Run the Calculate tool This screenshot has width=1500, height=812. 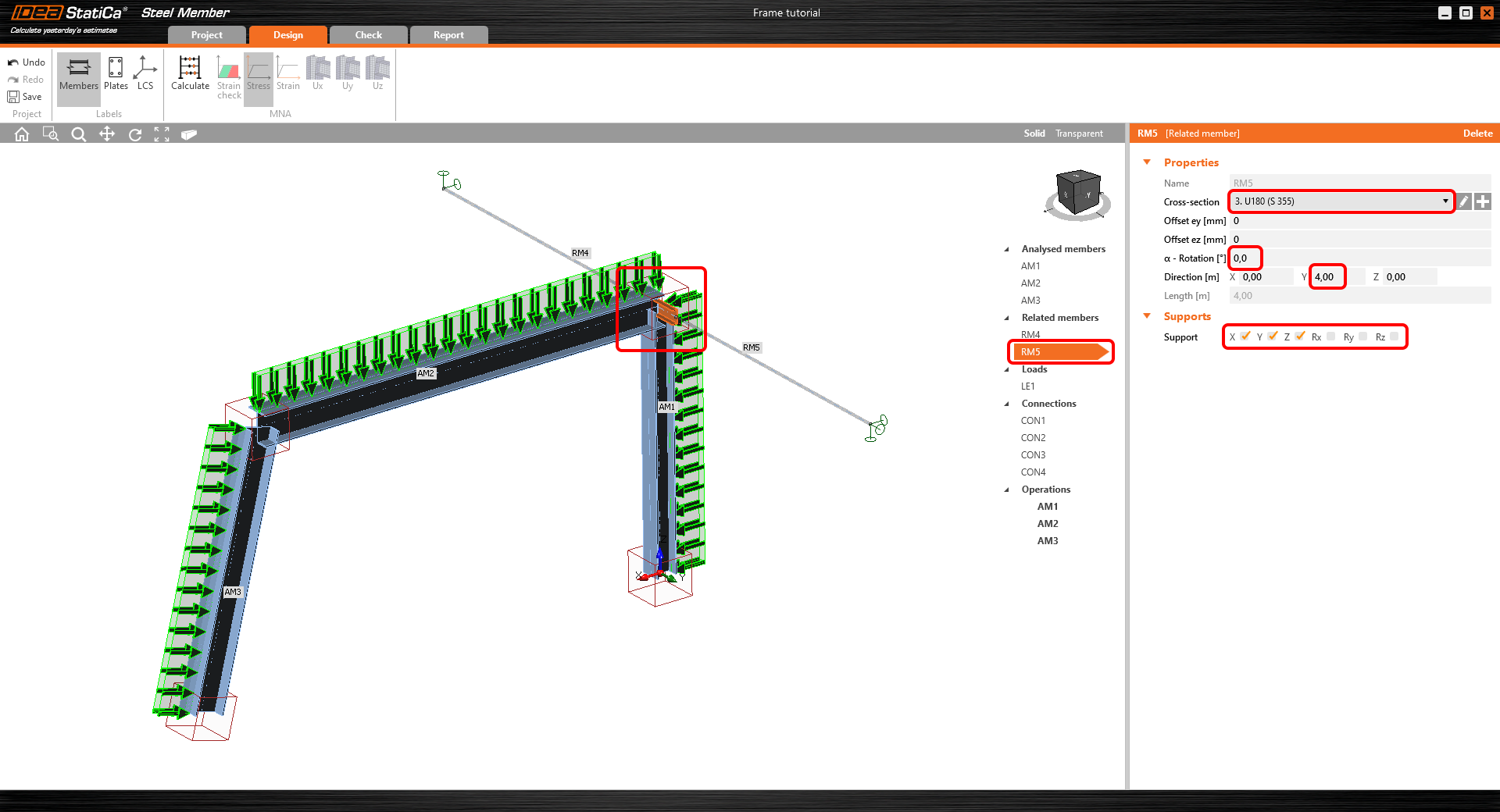pos(190,73)
